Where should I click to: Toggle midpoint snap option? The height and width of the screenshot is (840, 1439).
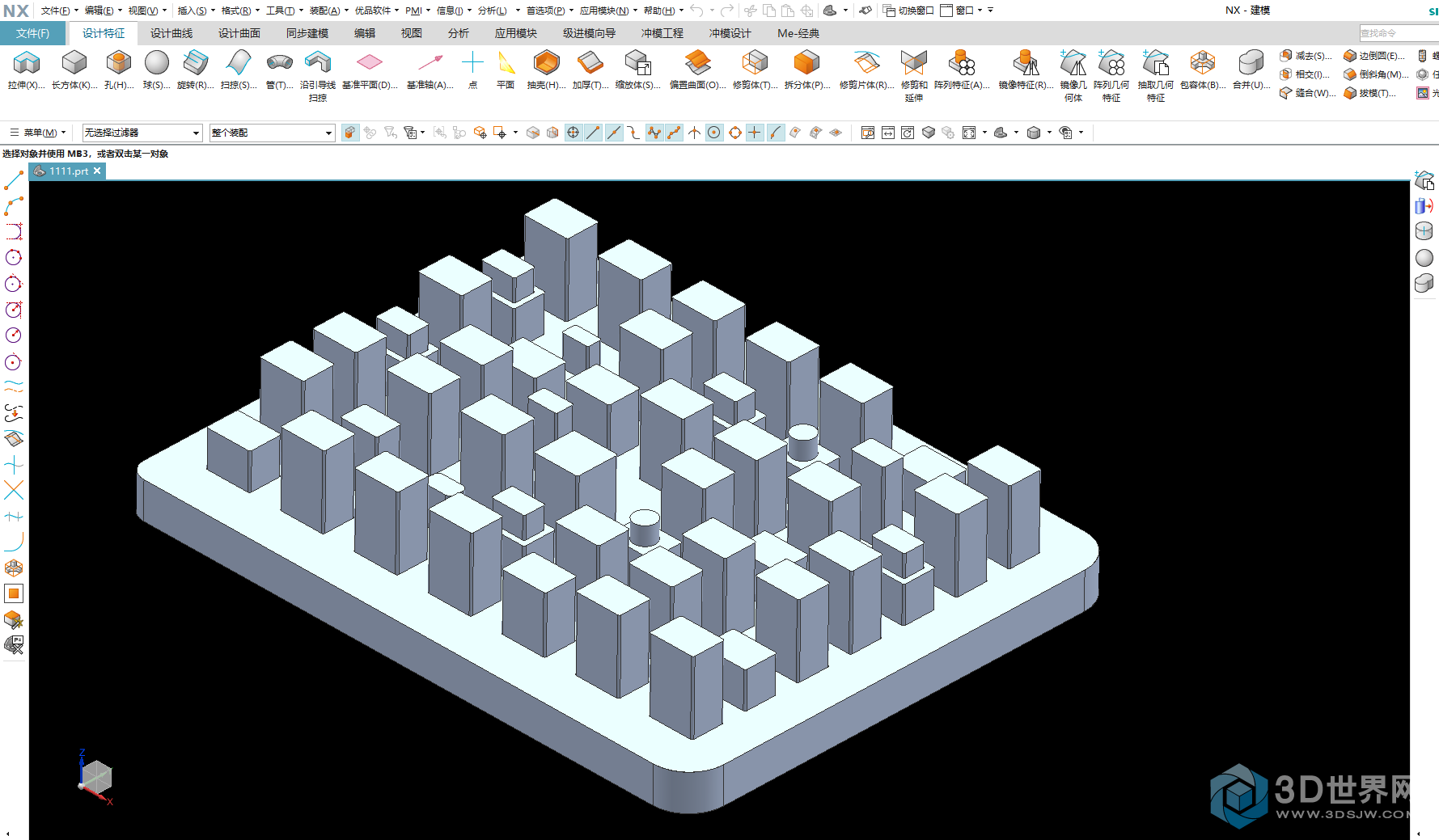[614, 133]
